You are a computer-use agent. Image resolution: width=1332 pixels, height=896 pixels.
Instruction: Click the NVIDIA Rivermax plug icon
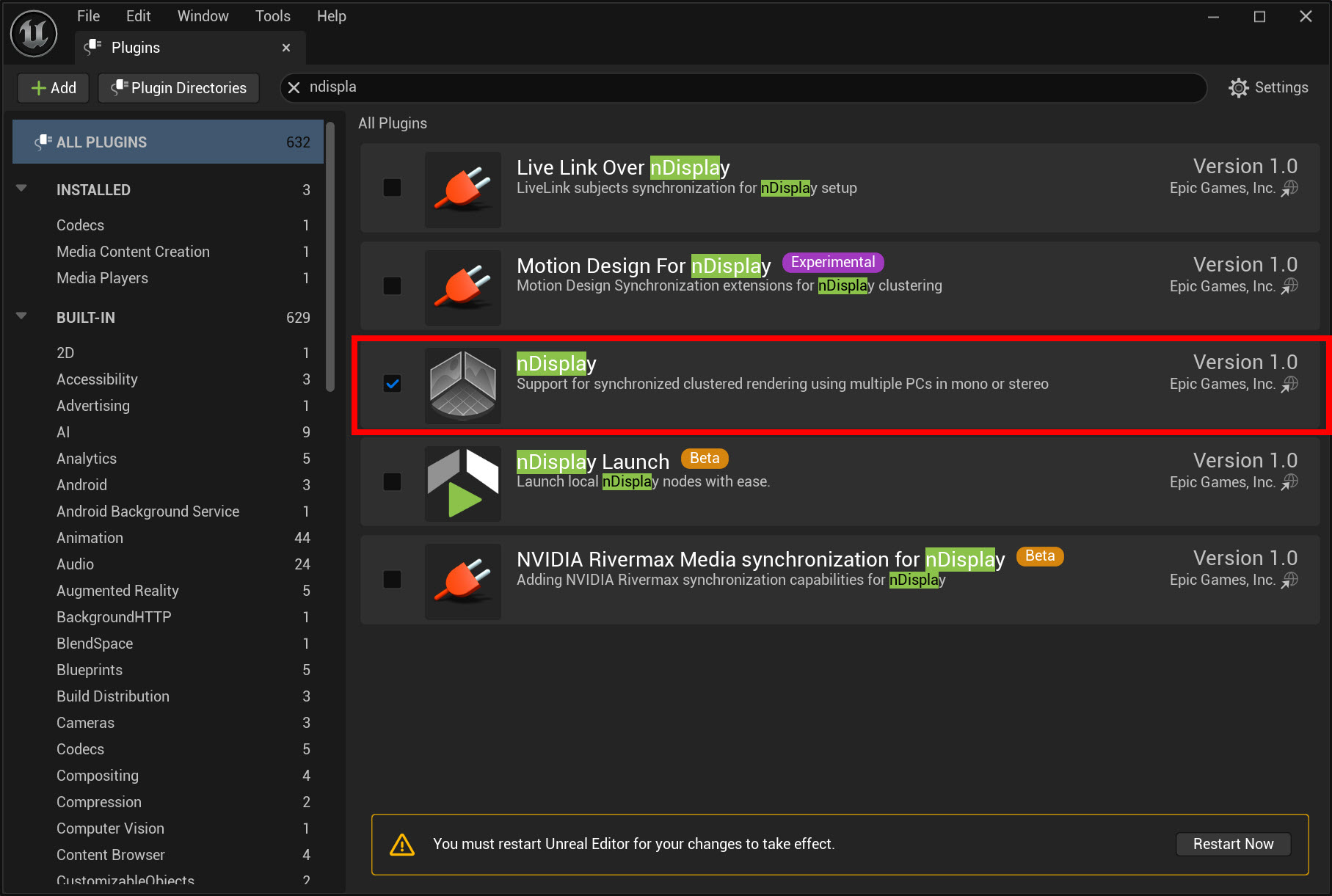(463, 581)
